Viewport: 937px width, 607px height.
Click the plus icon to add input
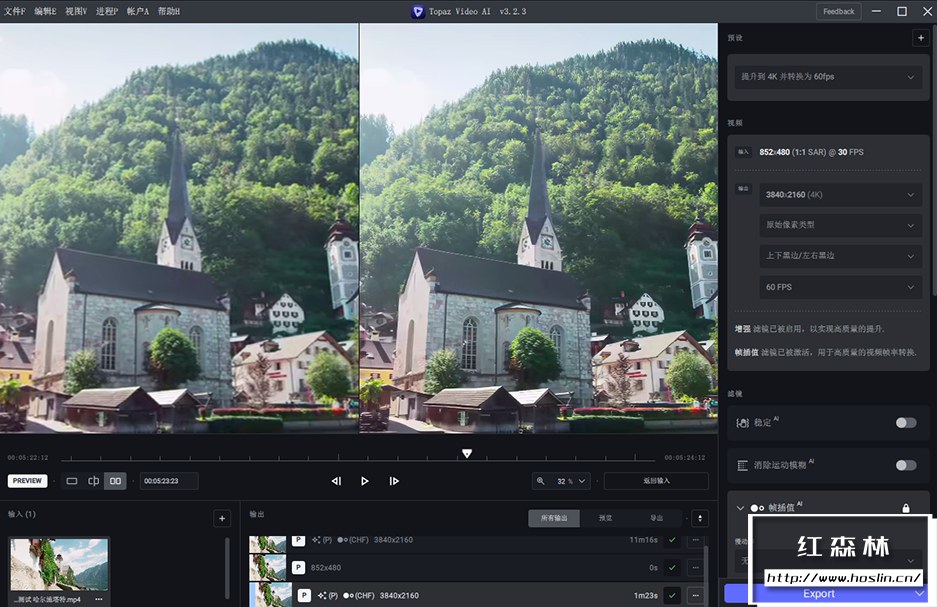coord(221,518)
